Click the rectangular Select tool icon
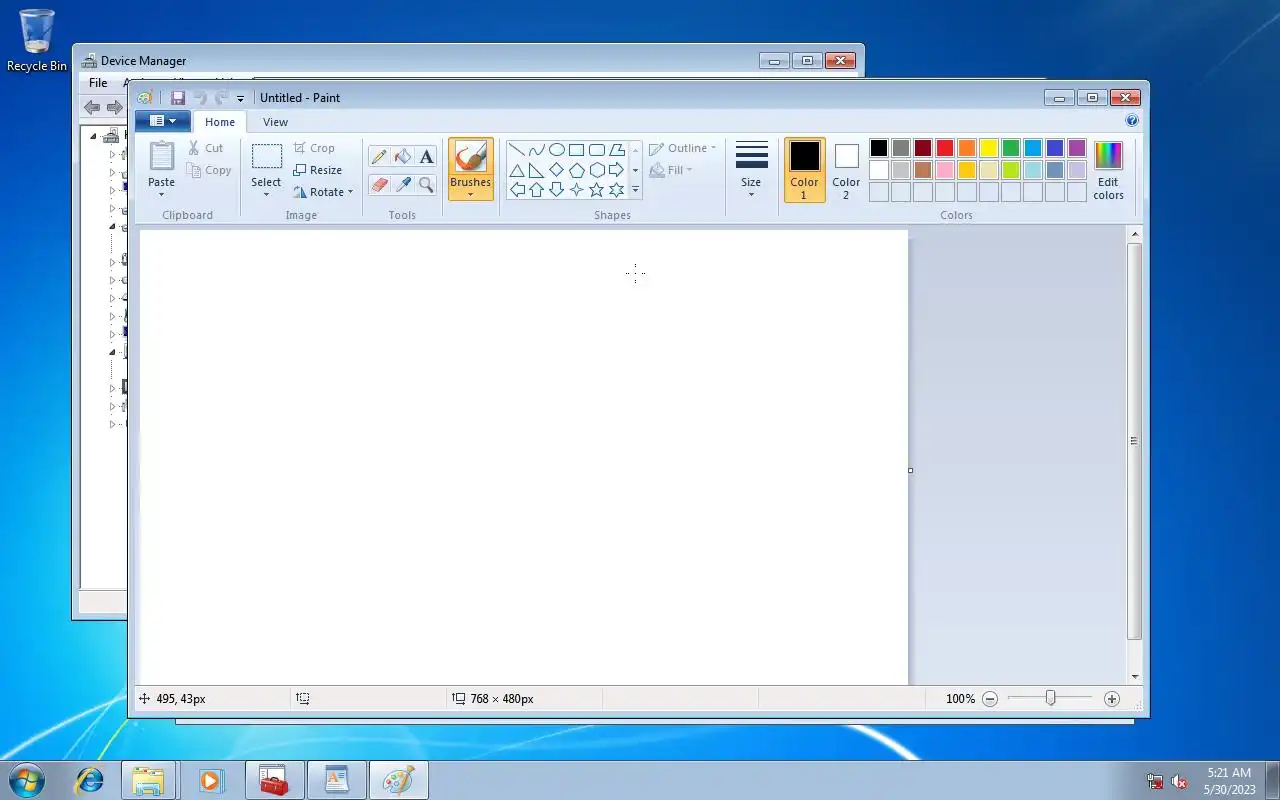The height and width of the screenshot is (800, 1280). point(266,156)
